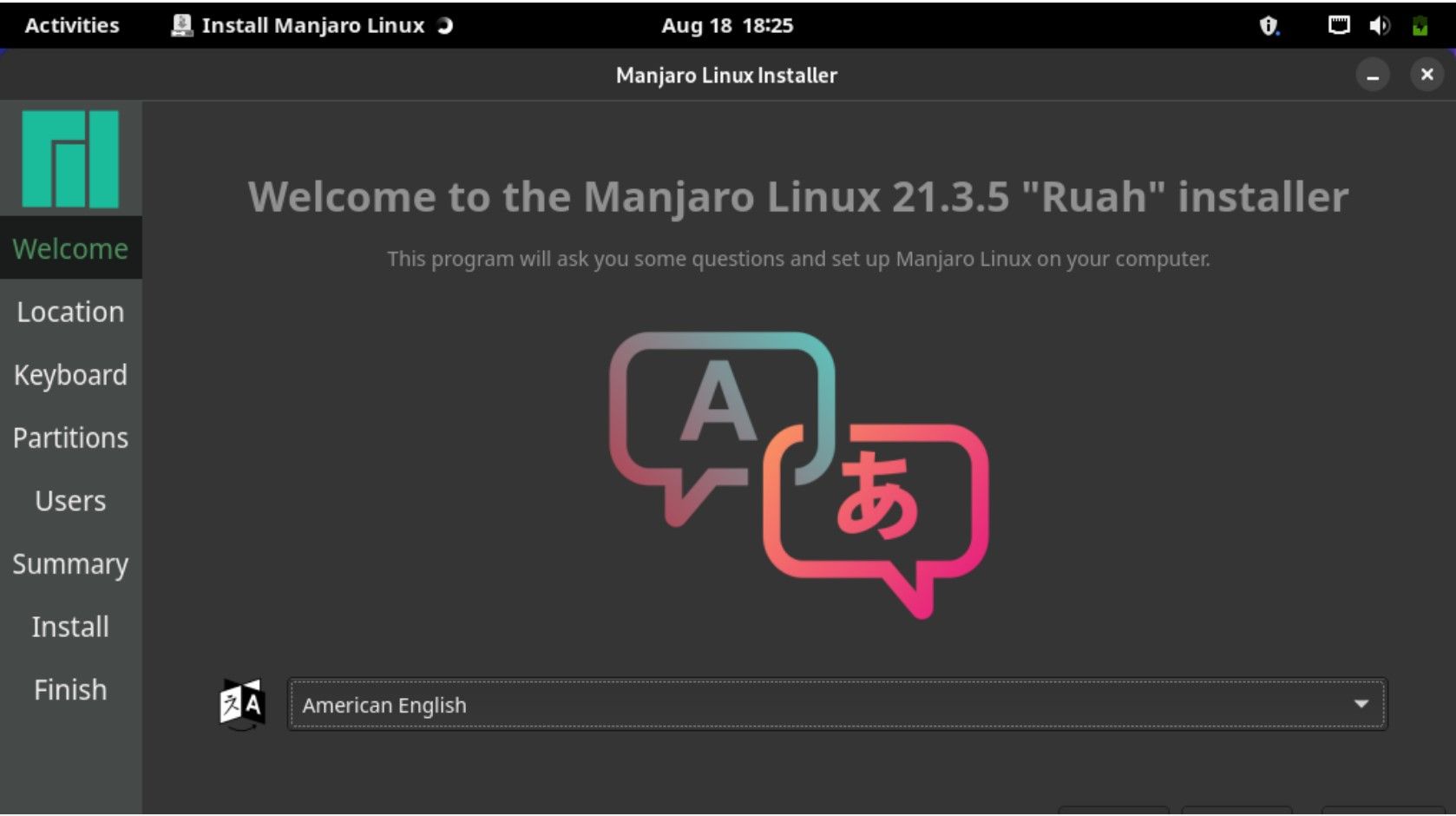Expand language list via dropdown arrow
The image size is (1456, 816).
(1361, 704)
